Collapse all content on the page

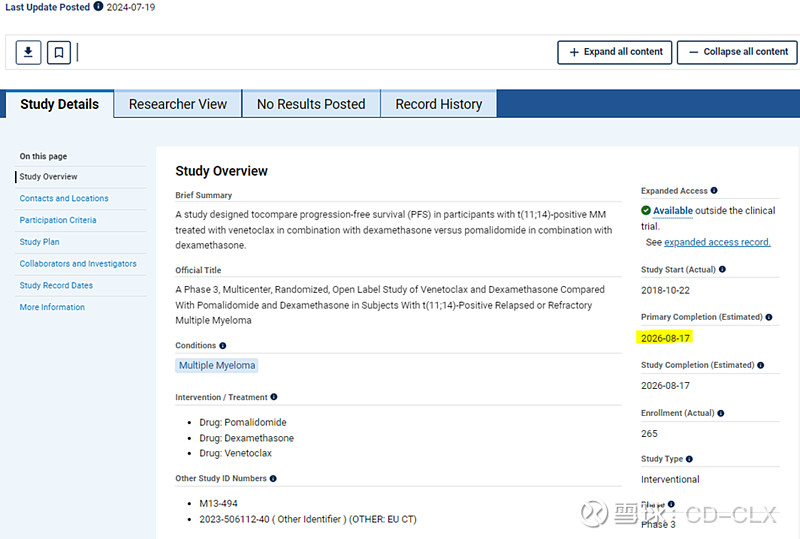737,52
